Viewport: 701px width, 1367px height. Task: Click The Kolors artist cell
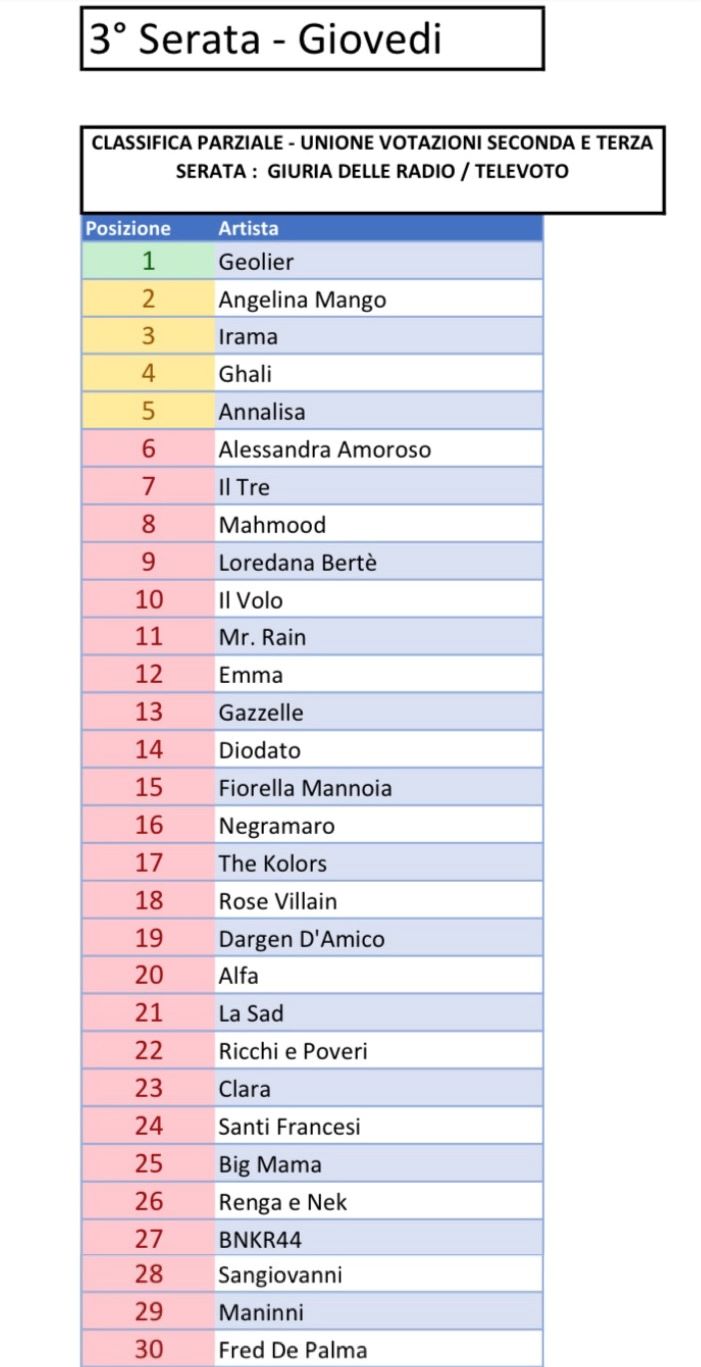[x=378, y=863]
